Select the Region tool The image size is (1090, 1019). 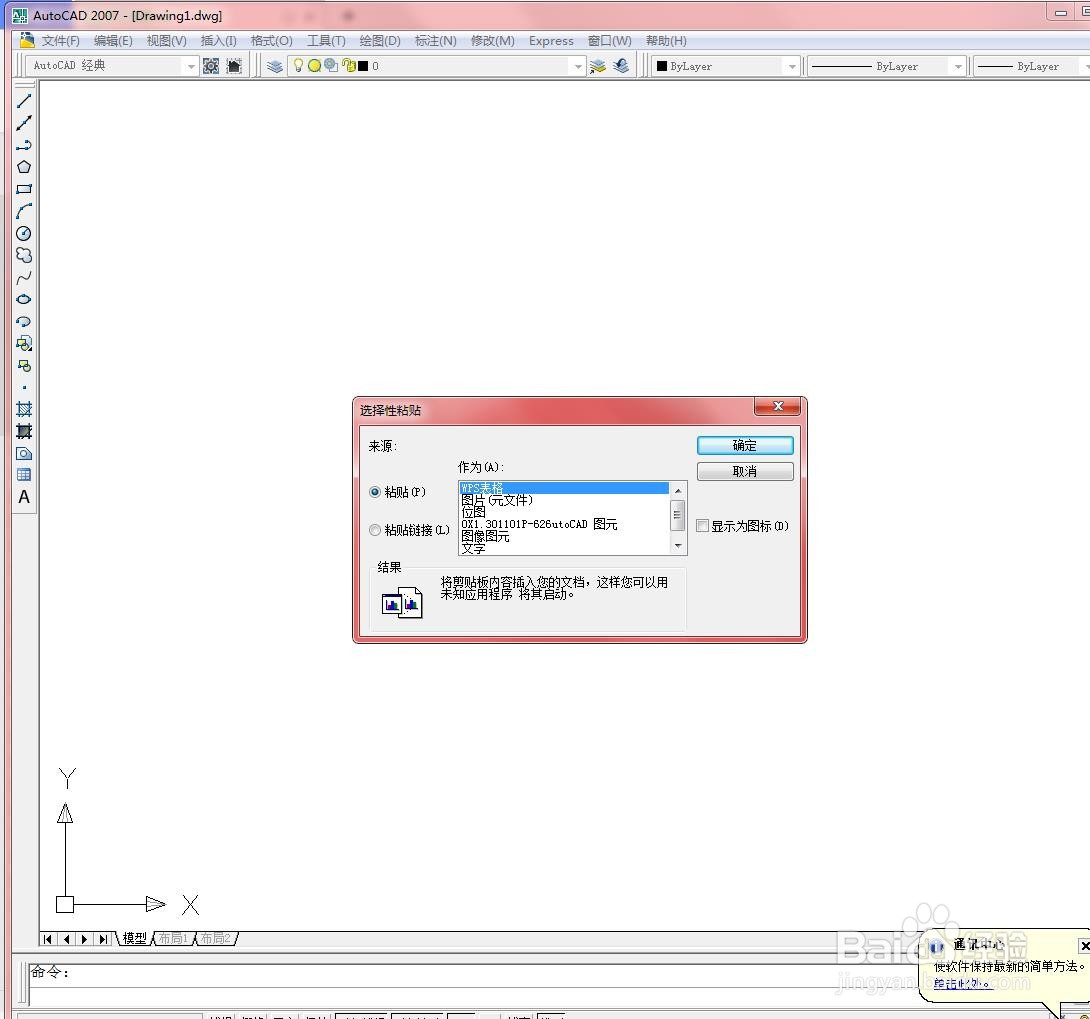pyautogui.click(x=24, y=454)
